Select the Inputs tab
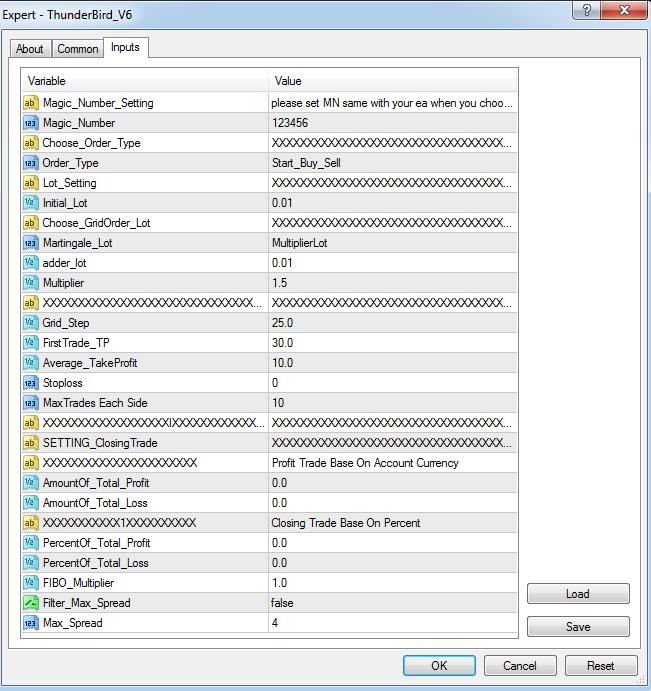Image resolution: width=651 pixels, height=691 pixels. [x=125, y=47]
